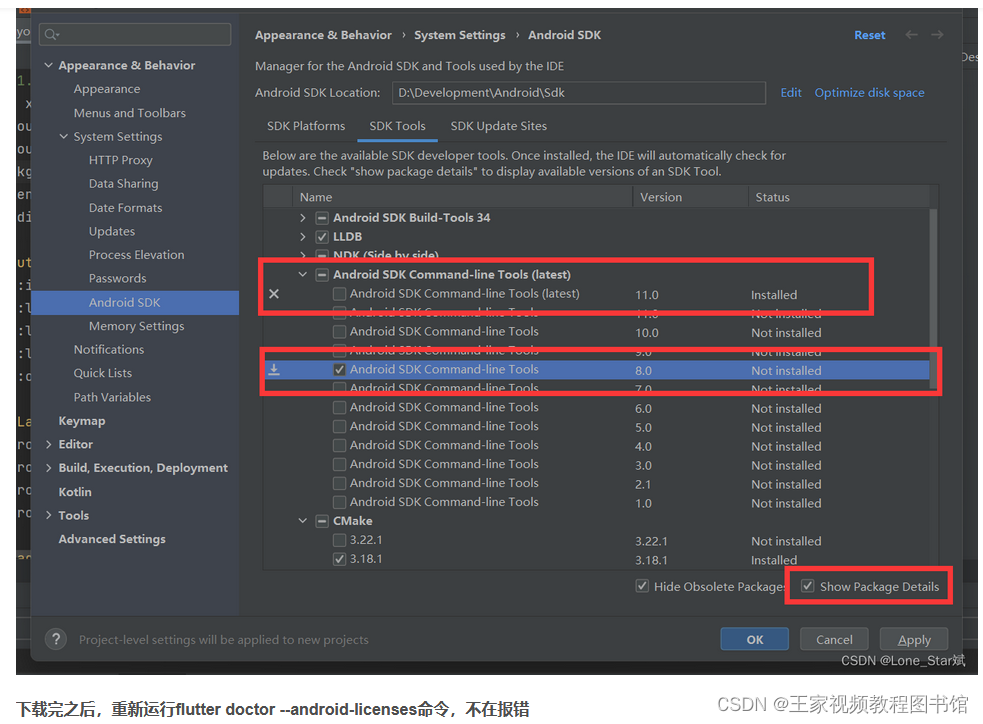This screenshot has height=724, width=983.
Task: Click the download marker on Command-line Tools 8.0 row
Action: click(x=273, y=369)
